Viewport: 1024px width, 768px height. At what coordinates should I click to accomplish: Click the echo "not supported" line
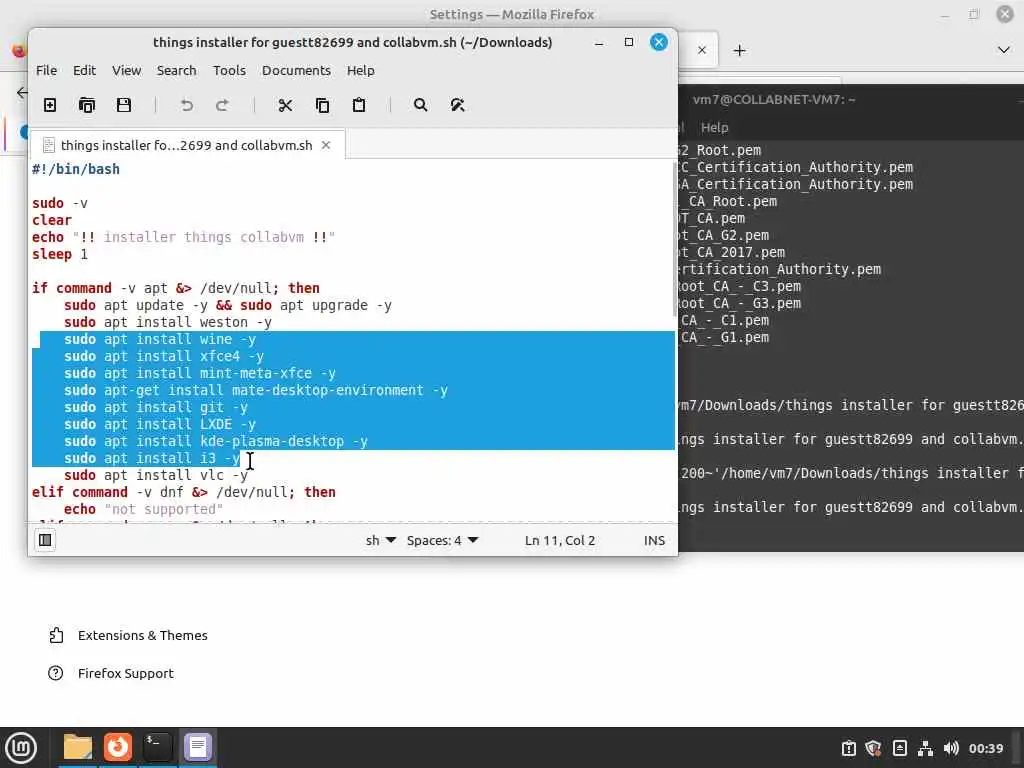[143, 509]
